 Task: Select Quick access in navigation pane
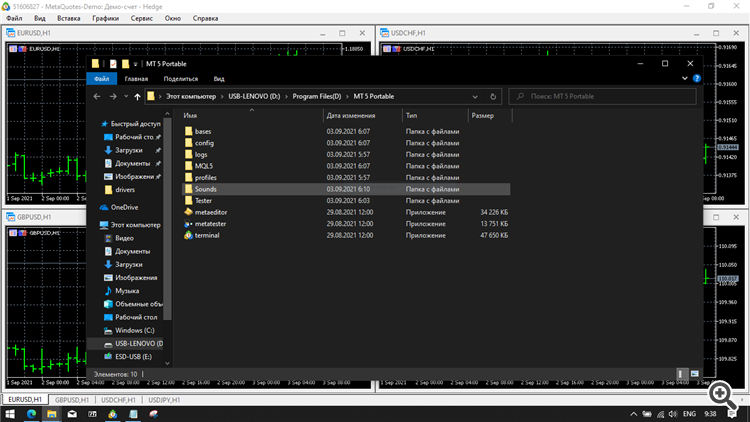[135, 123]
